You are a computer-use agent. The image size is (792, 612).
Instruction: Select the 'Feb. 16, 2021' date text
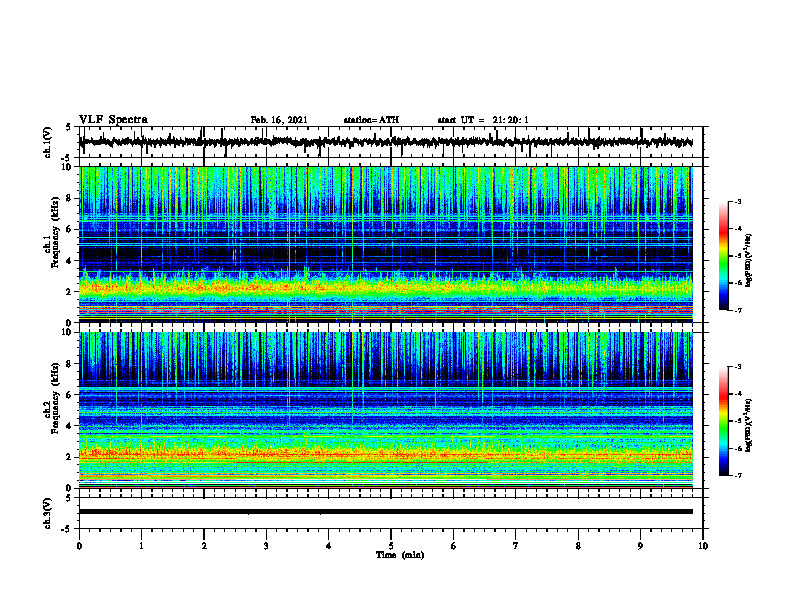pos(279,120)
